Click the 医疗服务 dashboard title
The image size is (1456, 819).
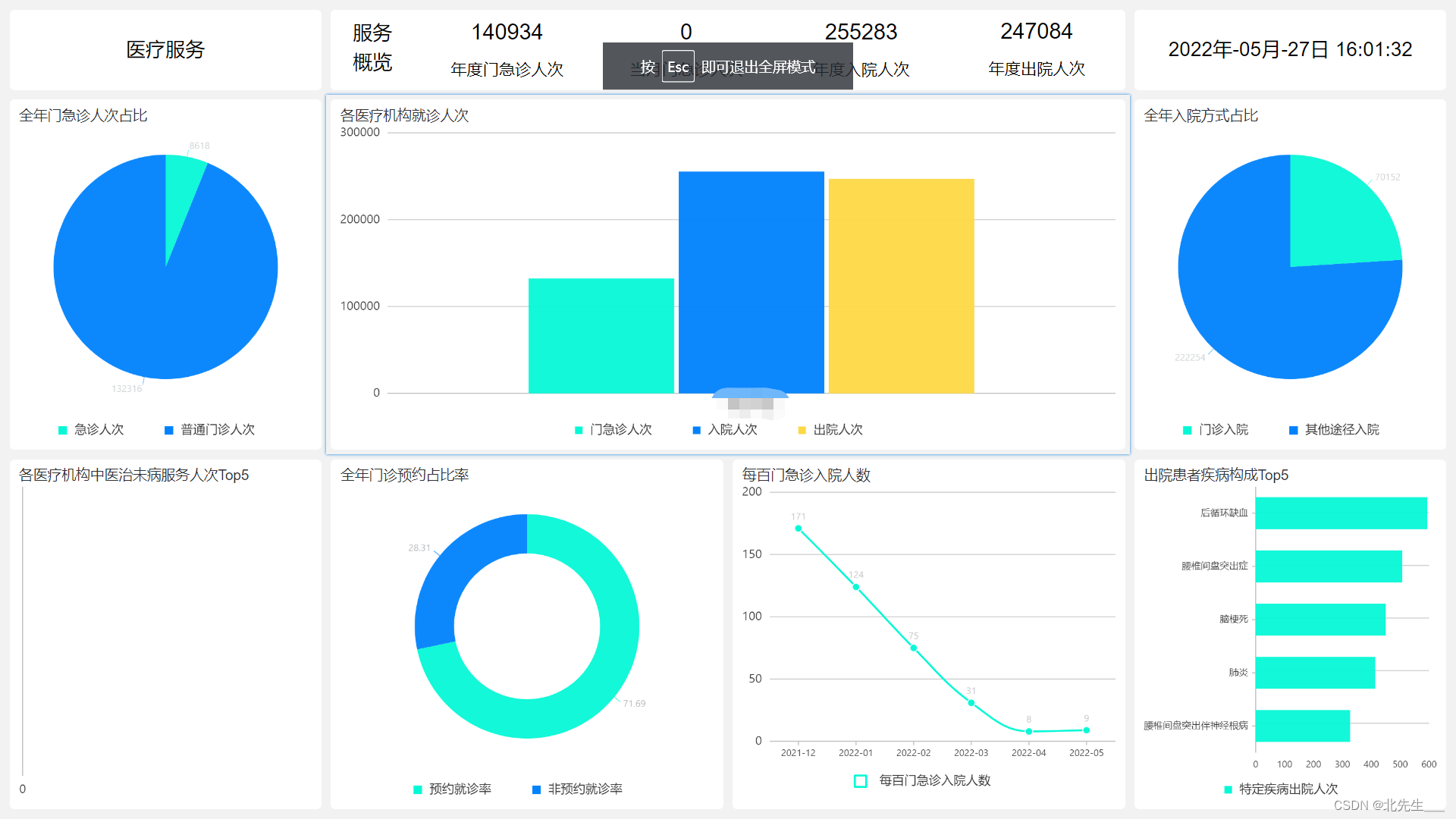coord(165,50)
